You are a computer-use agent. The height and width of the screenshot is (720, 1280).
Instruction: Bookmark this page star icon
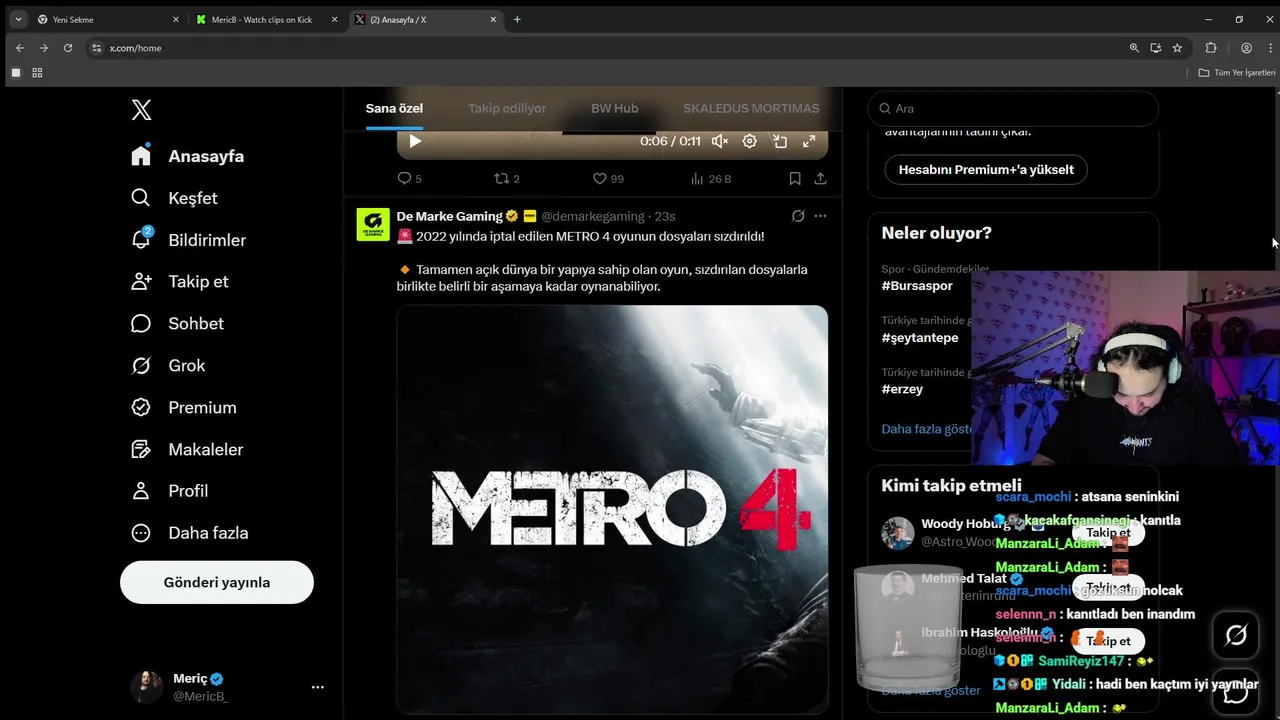[x=1177, y=48]
